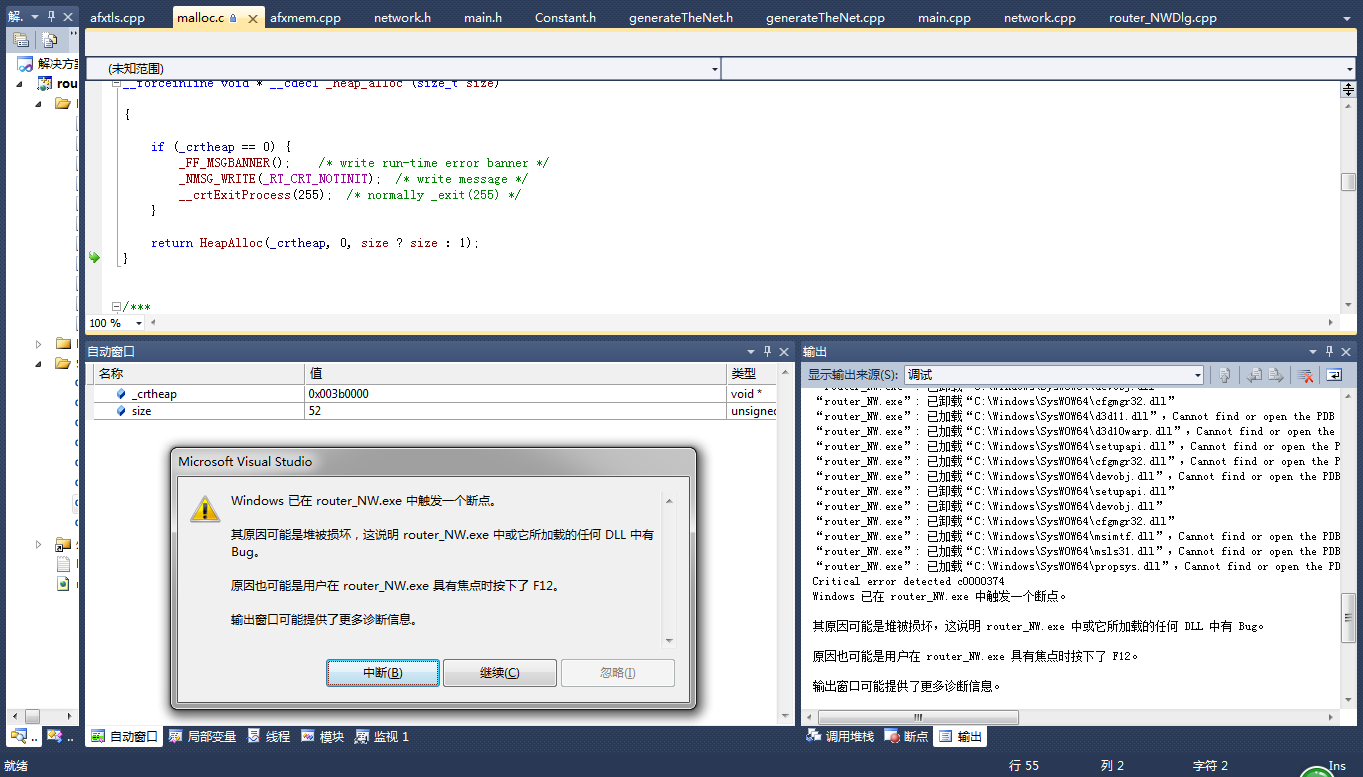Click the dialog message scroll down arrow

pyautogui.click(x=669, y=642)
